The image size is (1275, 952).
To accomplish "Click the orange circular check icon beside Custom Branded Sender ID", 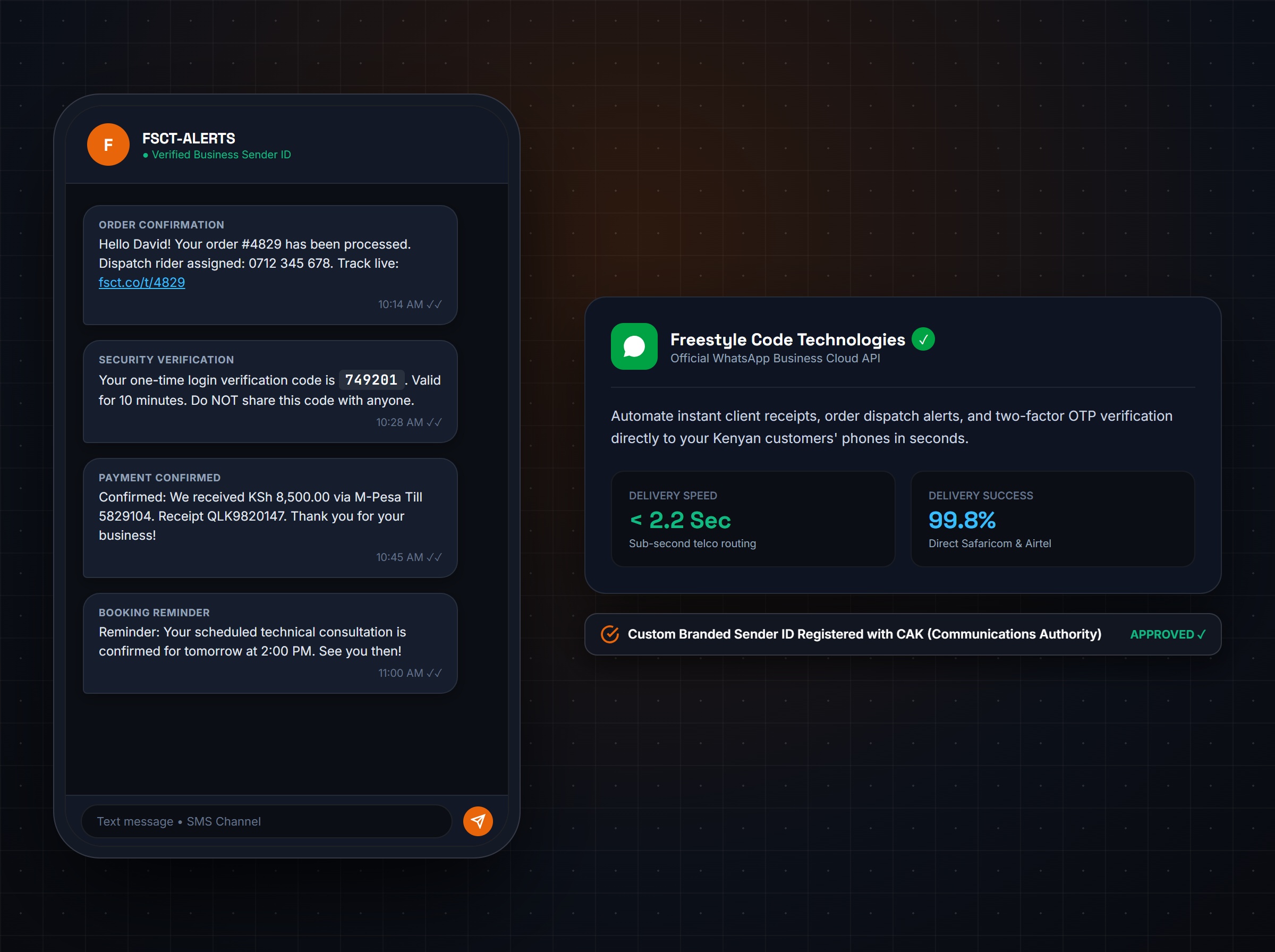I will pyautogui.click(x=609, y=634).
